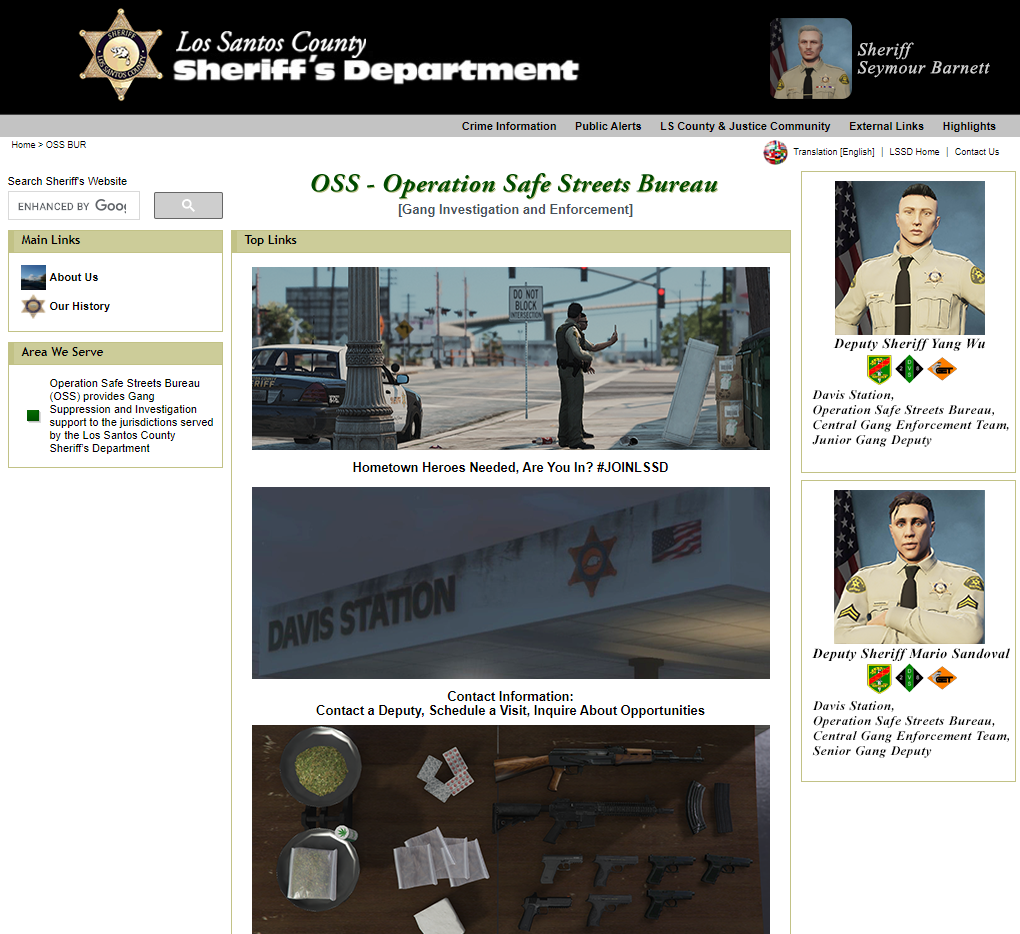1020x934 pixels.
Task: Click the Gang Investigation and Enforcement subtitle
Action: pos(515,209)
